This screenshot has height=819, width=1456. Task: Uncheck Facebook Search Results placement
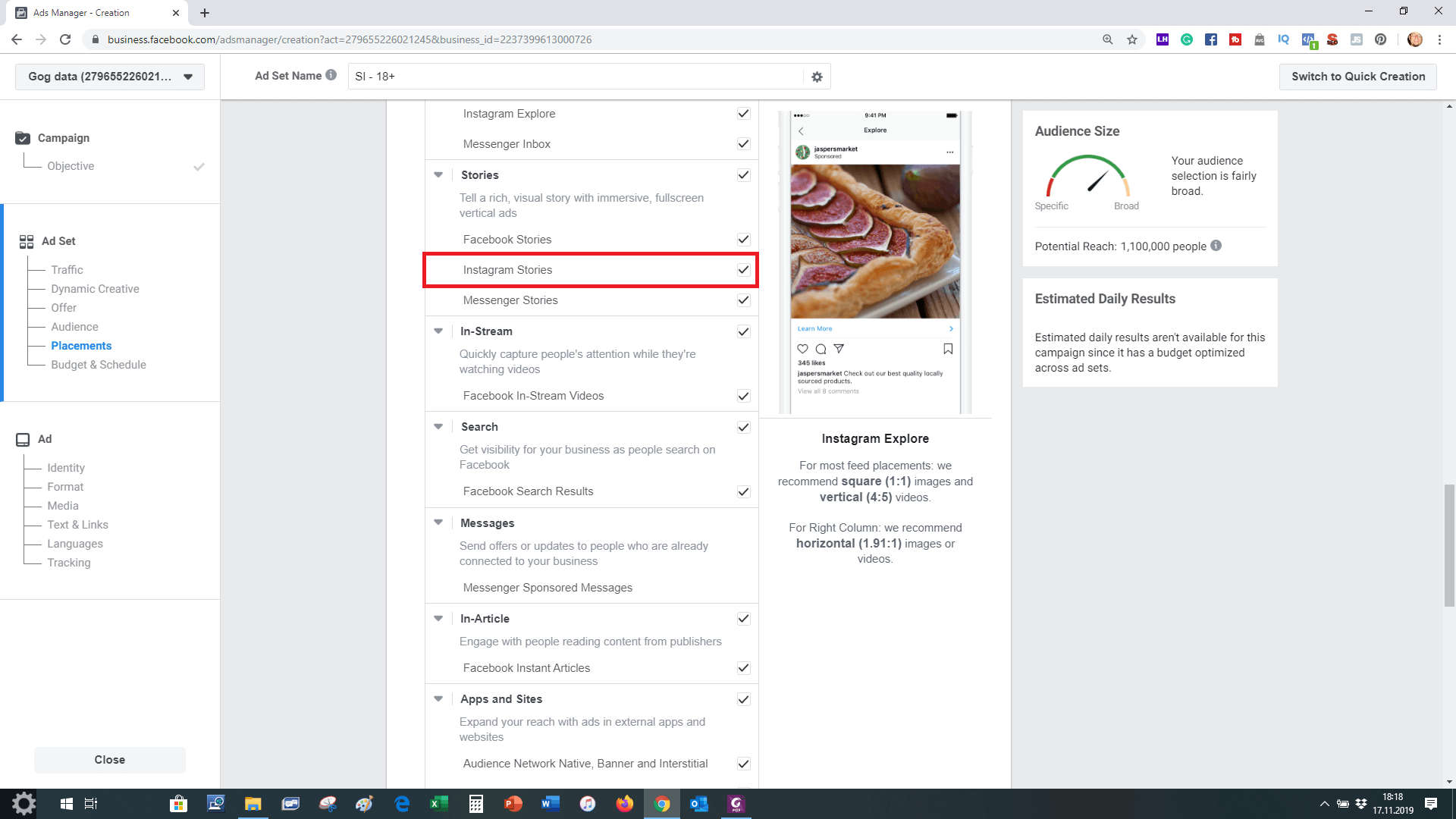[743, 491]
